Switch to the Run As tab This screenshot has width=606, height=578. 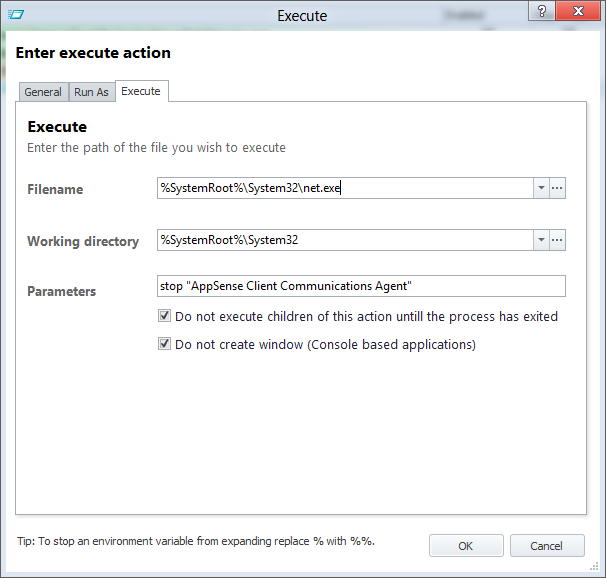(x=91, y=92)
